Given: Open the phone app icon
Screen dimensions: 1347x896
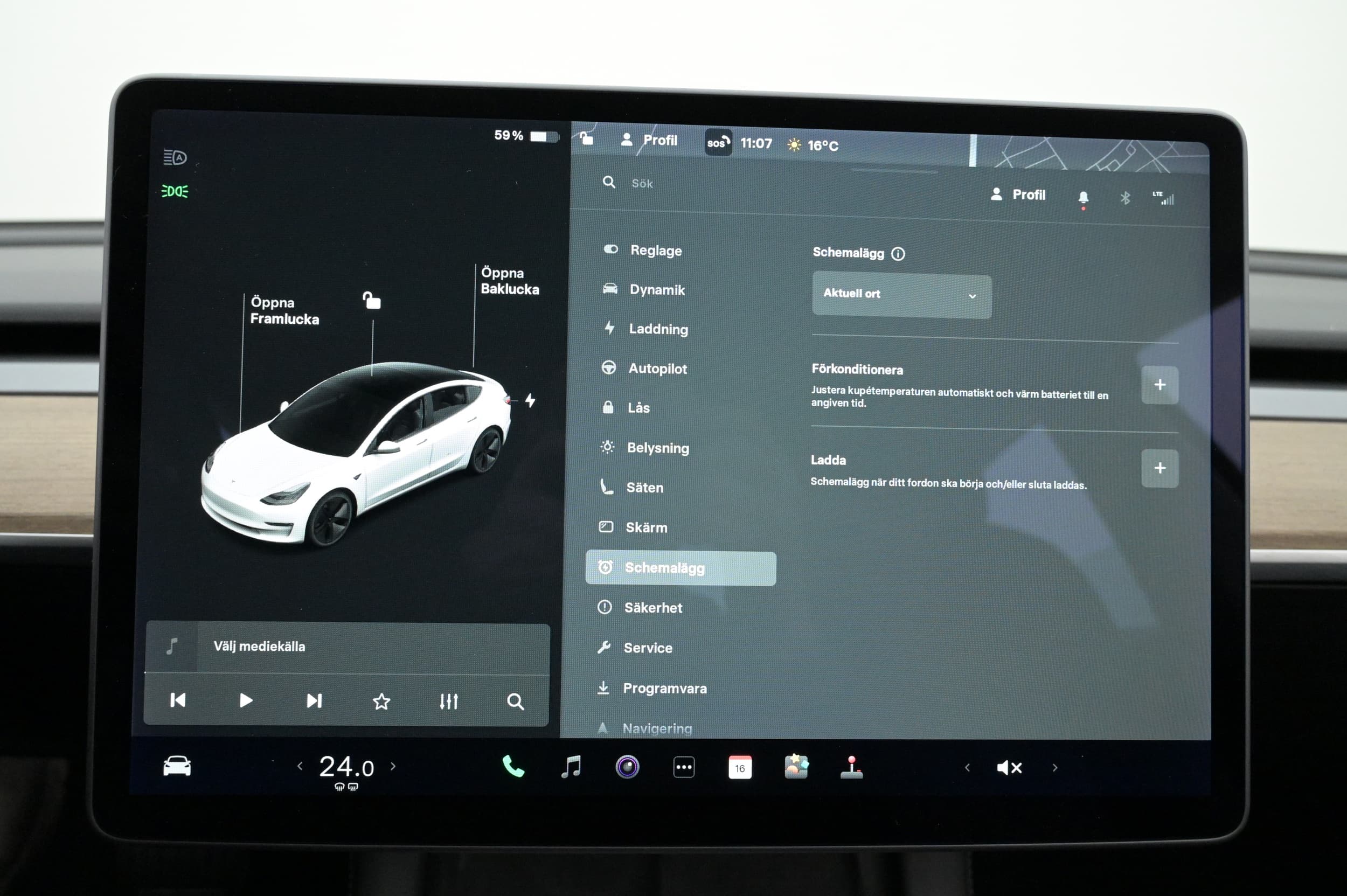Looking at the screenshot, I should 512,766.
